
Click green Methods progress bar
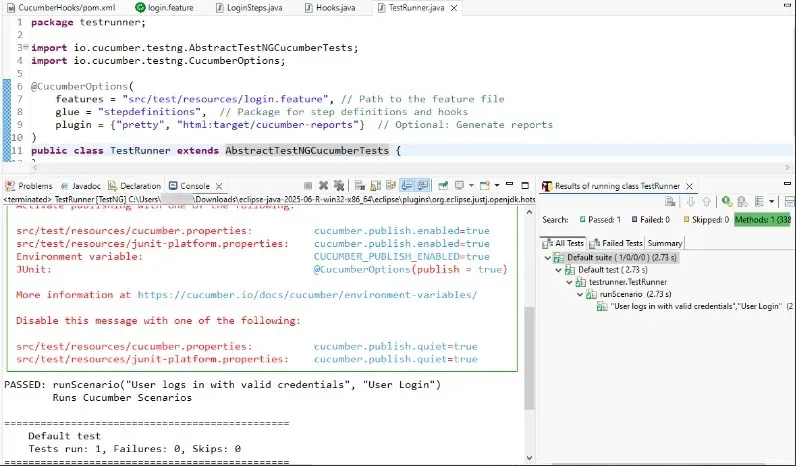(762, 220)
